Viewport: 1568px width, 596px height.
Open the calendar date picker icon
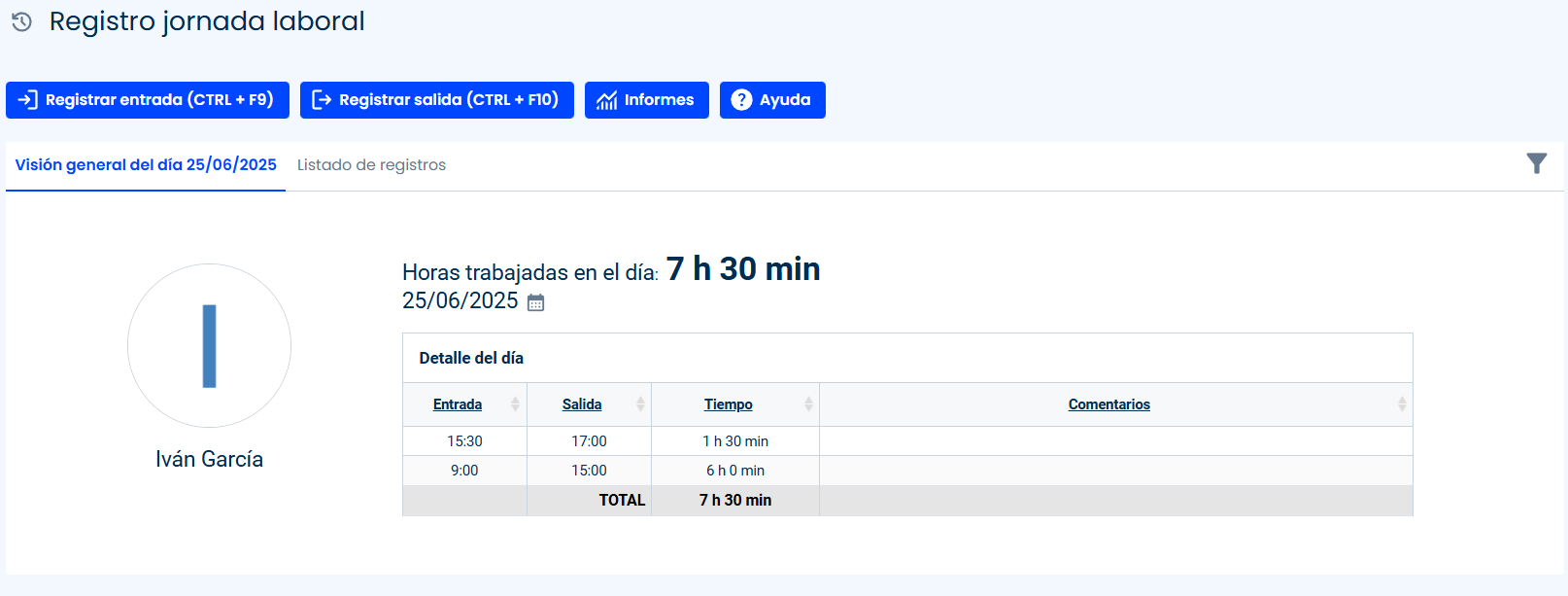[535, 302]
